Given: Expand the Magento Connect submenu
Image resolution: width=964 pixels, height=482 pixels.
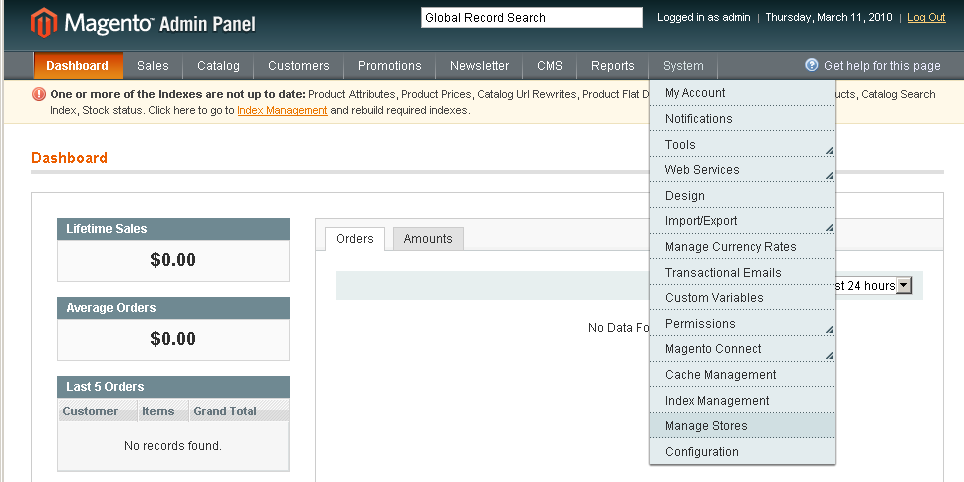Looking at the screenshot, I should coord(742,349).
